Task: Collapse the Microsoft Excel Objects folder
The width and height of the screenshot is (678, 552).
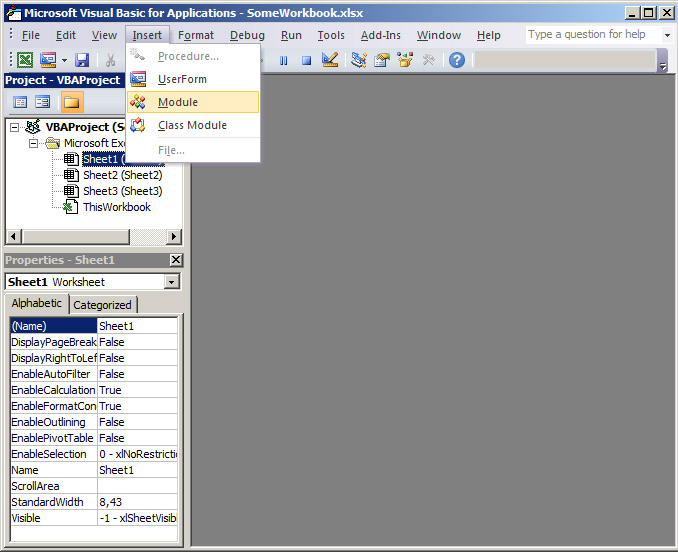Action: tap(33, 143)
